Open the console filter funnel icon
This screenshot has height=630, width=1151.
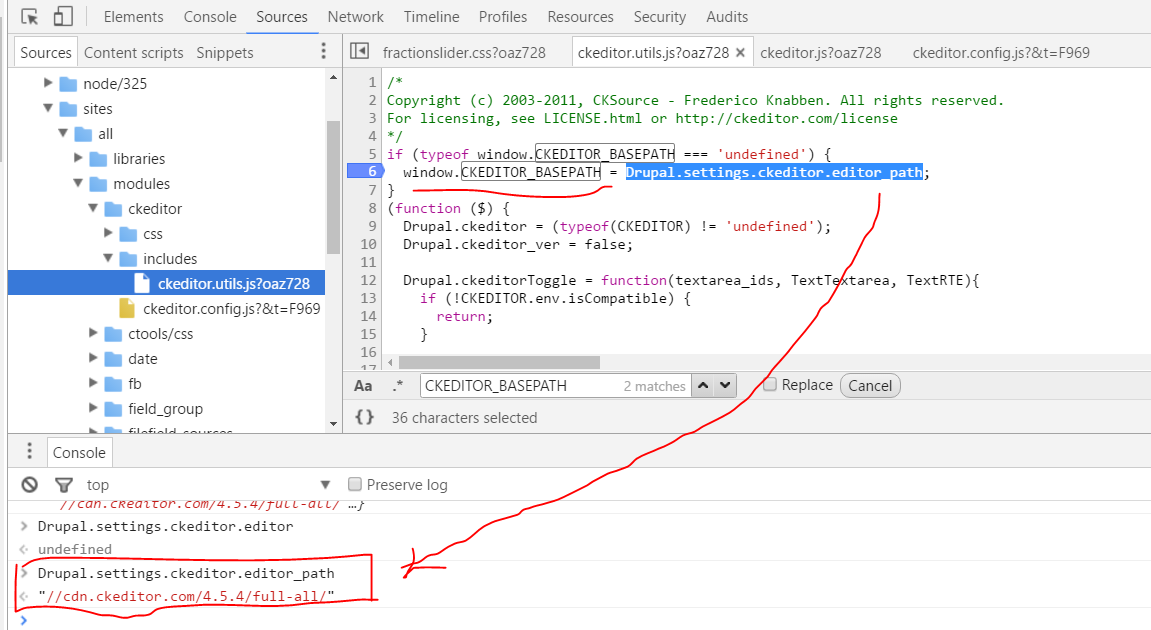click(63, 485)
